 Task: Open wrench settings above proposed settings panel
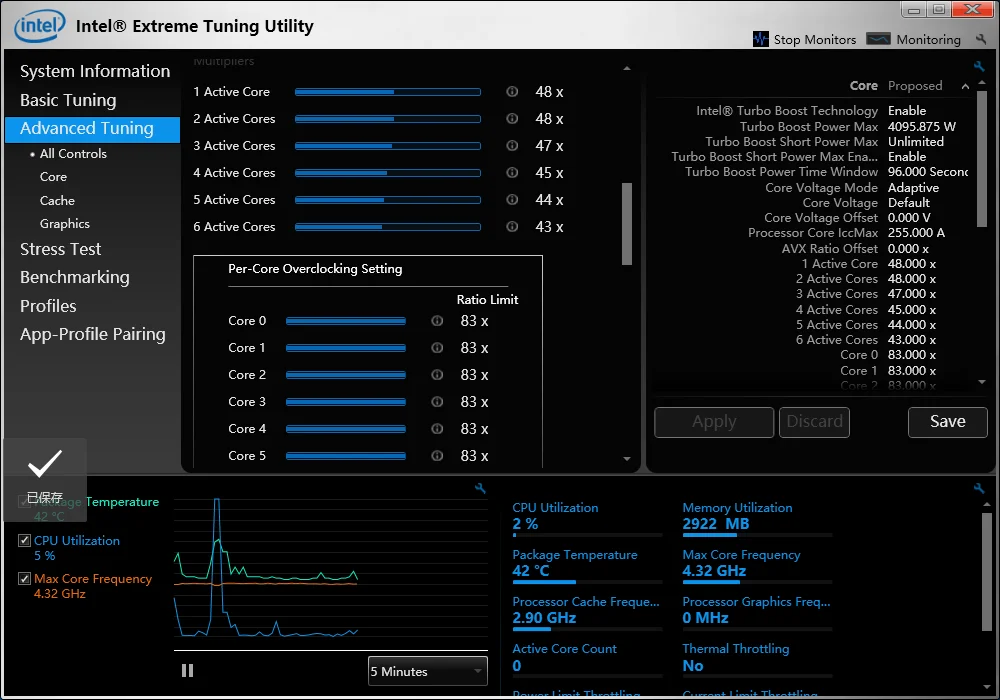[x=979, y=67]
